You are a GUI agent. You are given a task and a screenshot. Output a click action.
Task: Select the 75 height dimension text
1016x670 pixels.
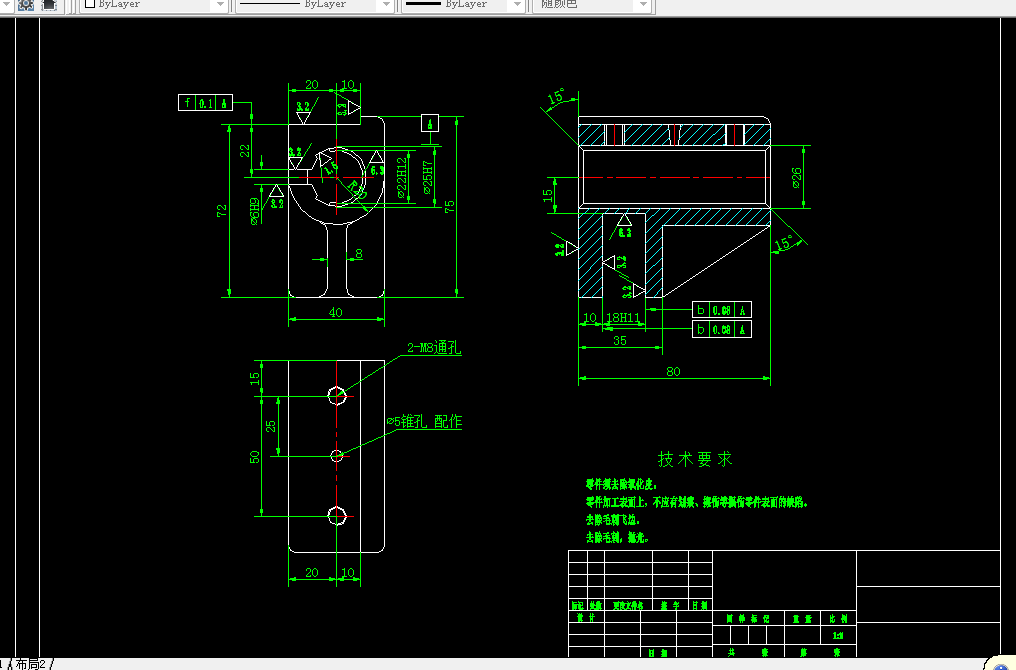click(450, 206)
